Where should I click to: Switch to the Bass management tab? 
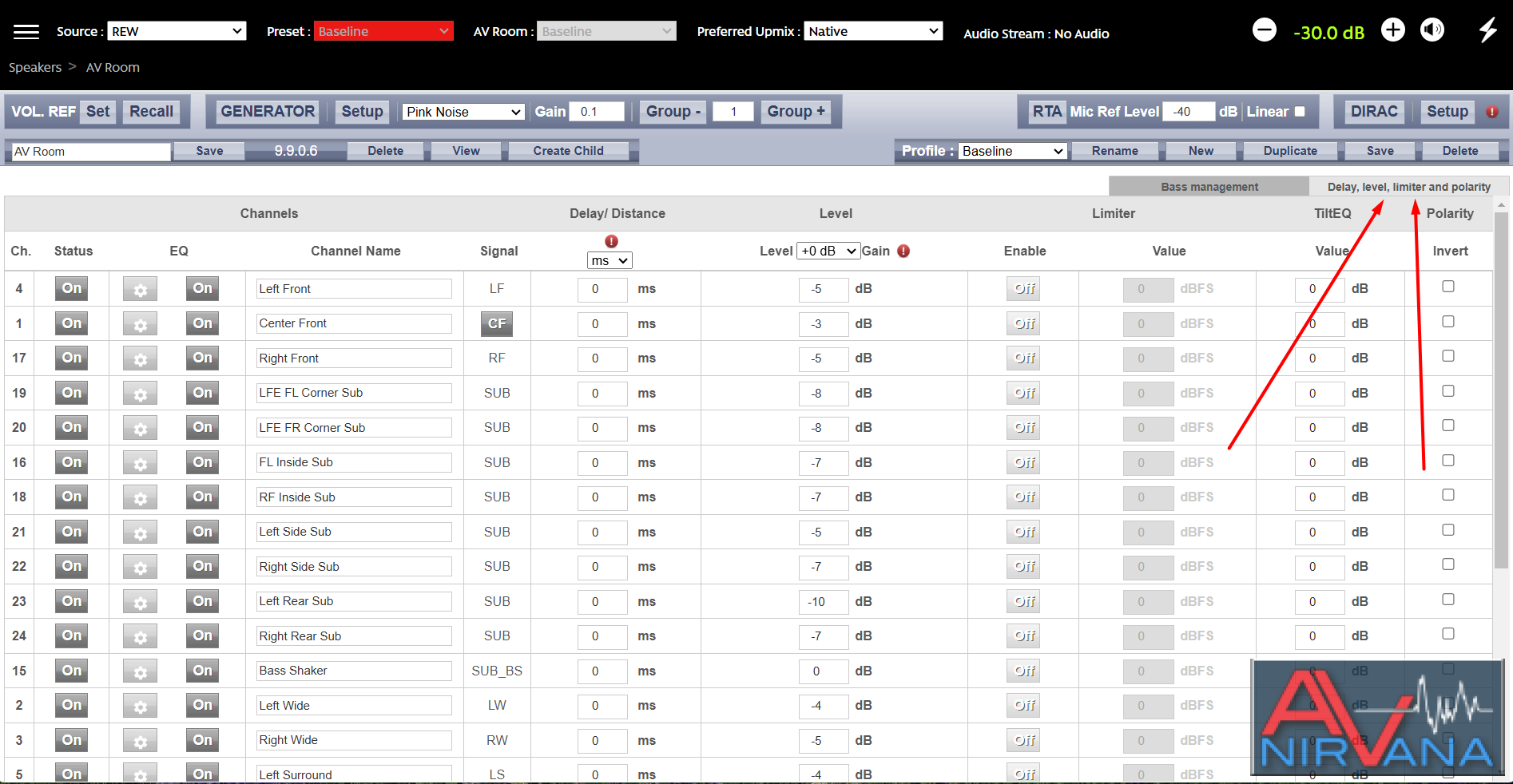(1209, 187)
